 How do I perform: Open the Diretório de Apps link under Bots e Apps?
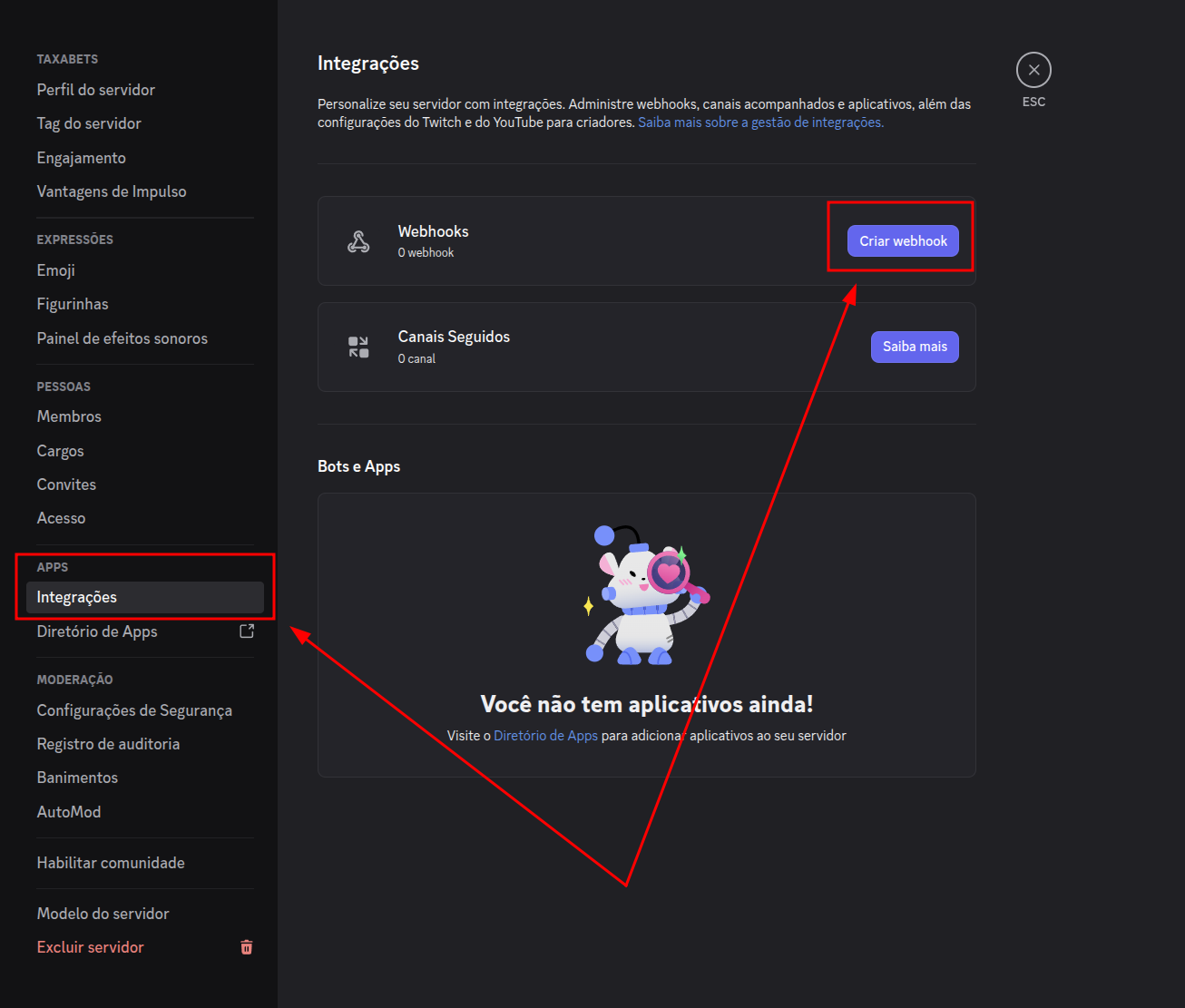tap(545, 735)
